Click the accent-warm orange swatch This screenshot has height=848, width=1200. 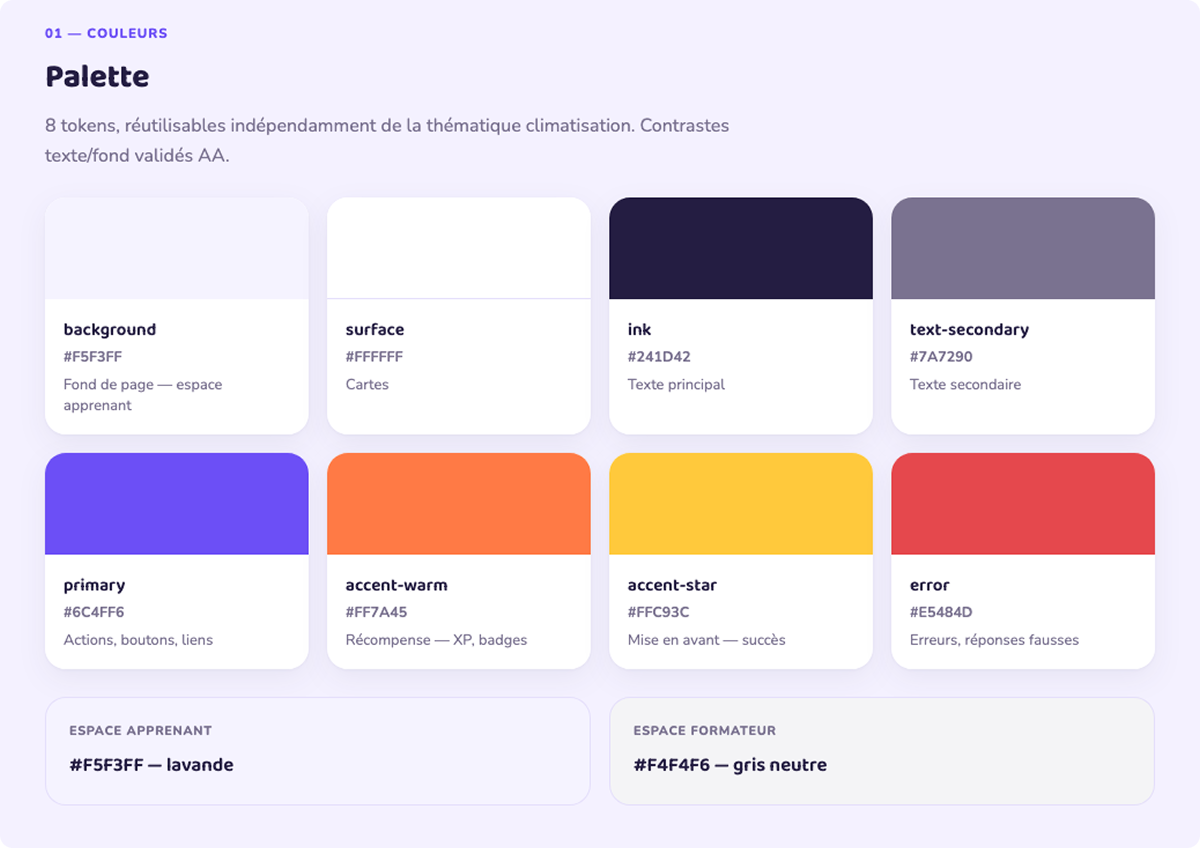tap(459, 504)
